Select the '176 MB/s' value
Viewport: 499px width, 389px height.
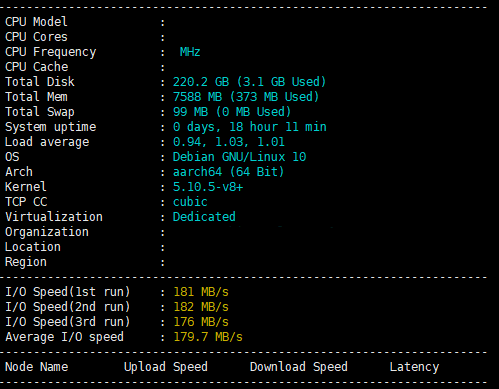pyautogui.click(x=201, y=322)
